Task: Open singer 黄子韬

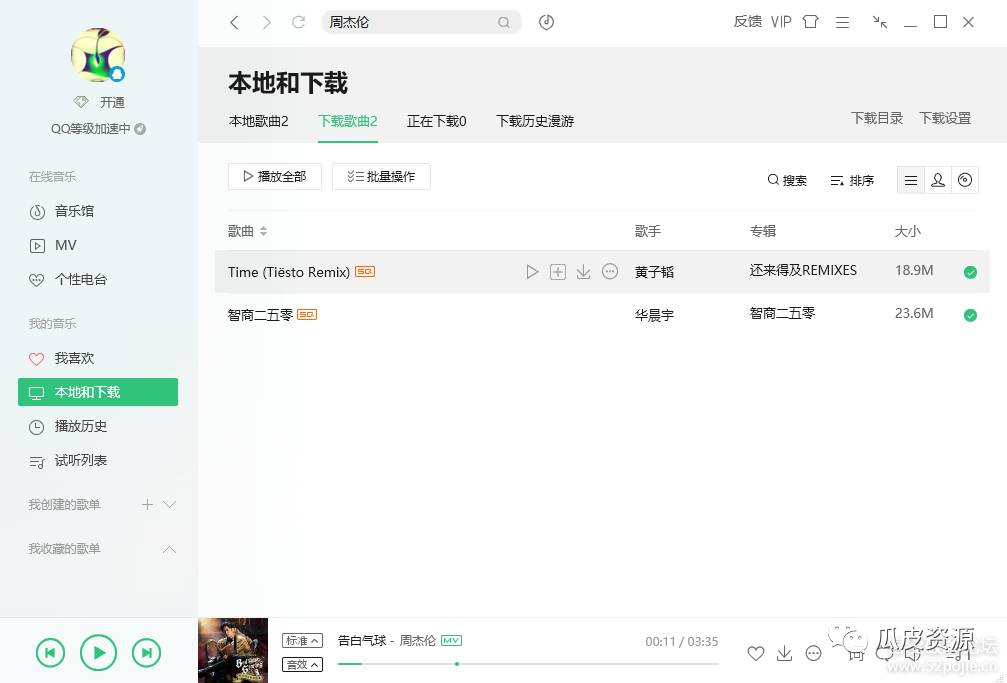Action: tap(654, 272)
